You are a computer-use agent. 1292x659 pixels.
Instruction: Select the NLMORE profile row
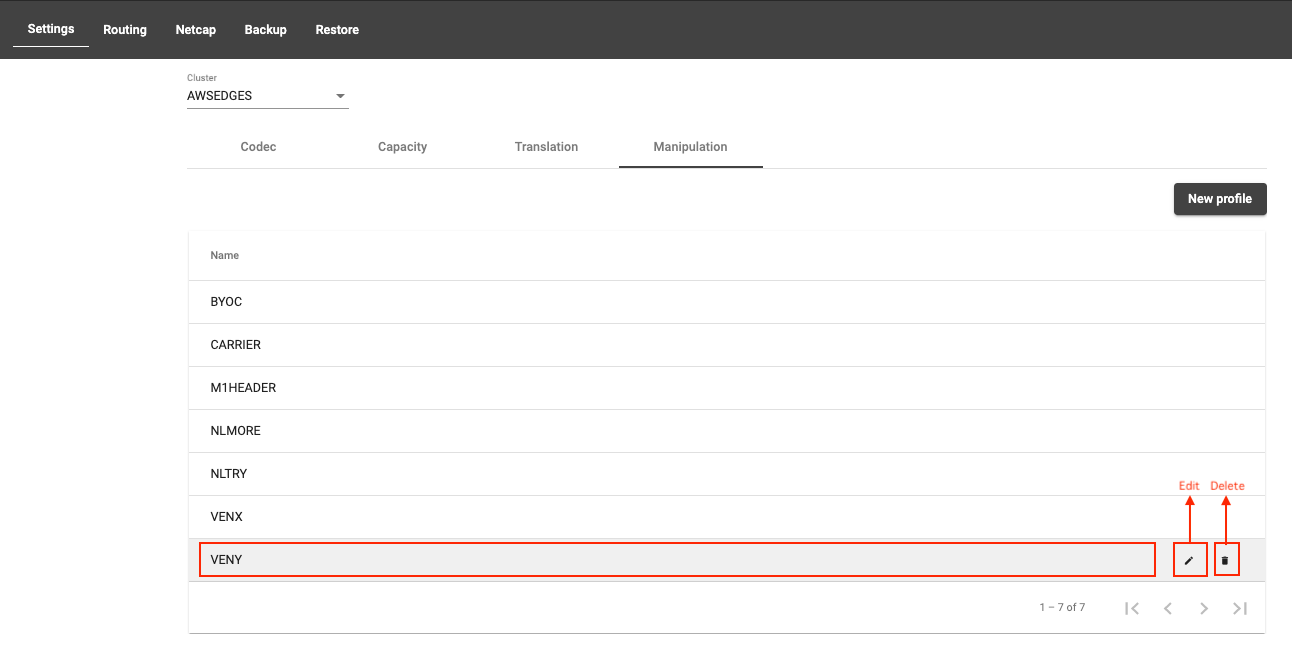pyautogui.click(x=727, y=431)
